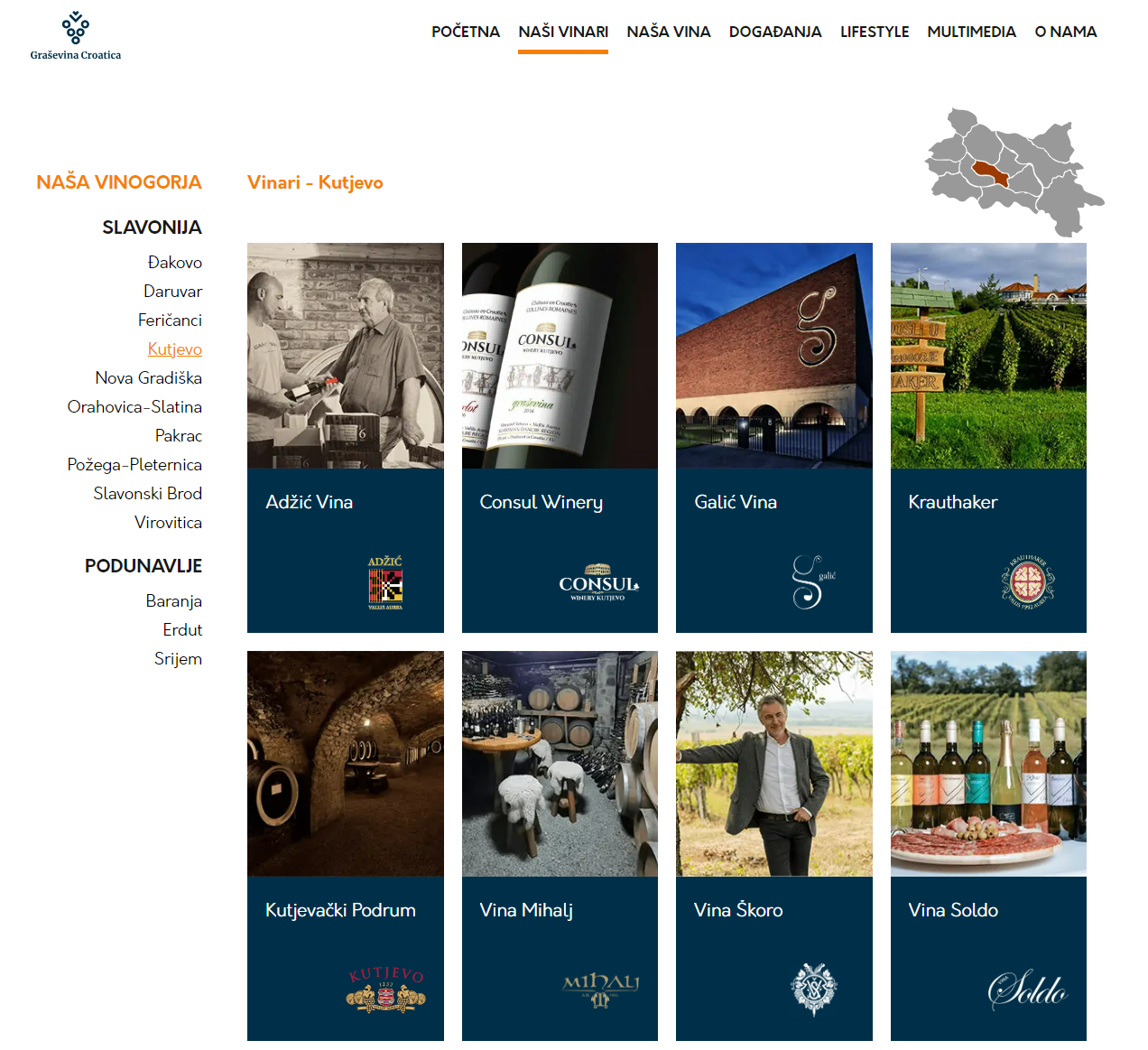Click the Mihalj gold logo

pos(601,990)
